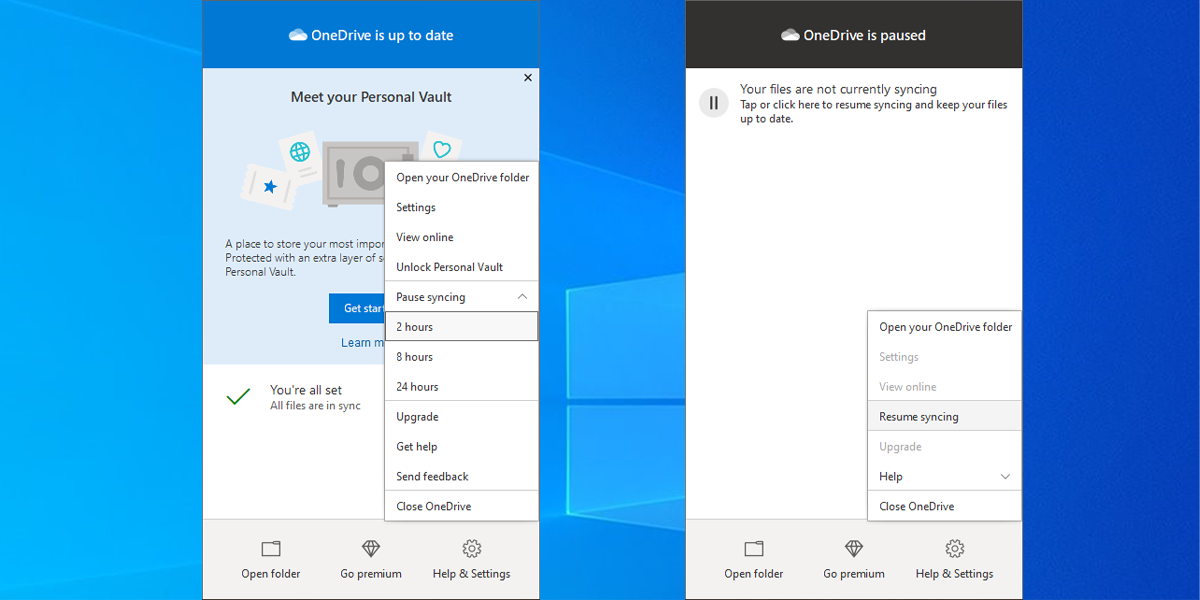Collapse the Pause syncing submenu chevron
This screenshot has width=1200, height=600.
point(522,297)
